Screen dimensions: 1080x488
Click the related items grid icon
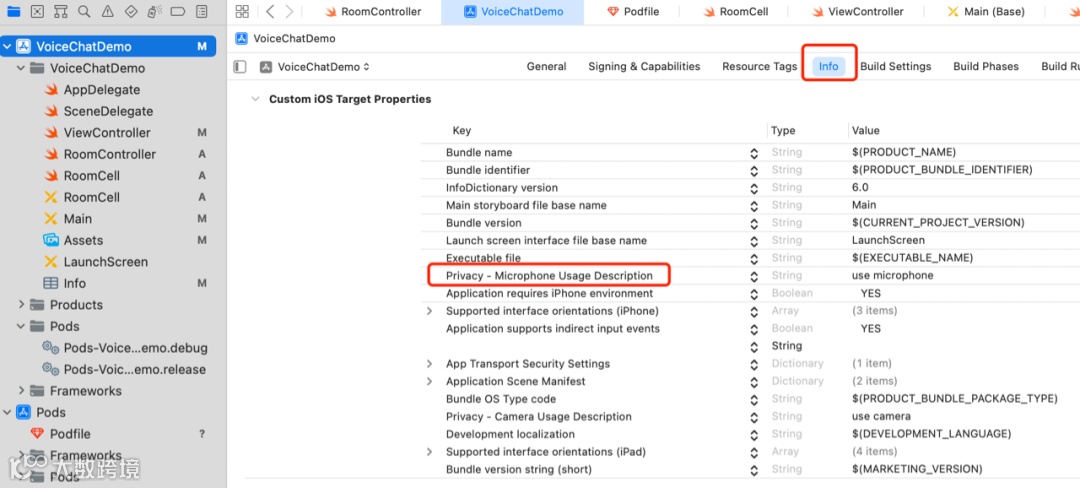click(242, 12)
